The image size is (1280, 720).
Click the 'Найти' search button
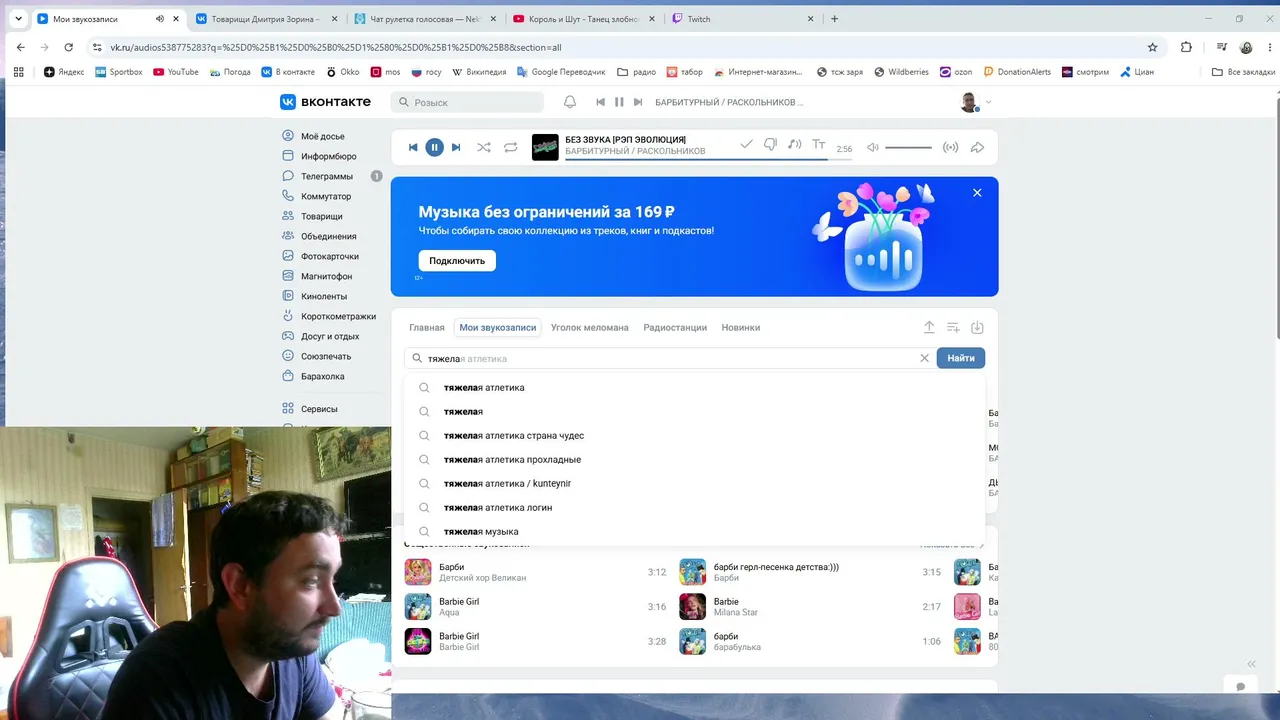[961, 358]
